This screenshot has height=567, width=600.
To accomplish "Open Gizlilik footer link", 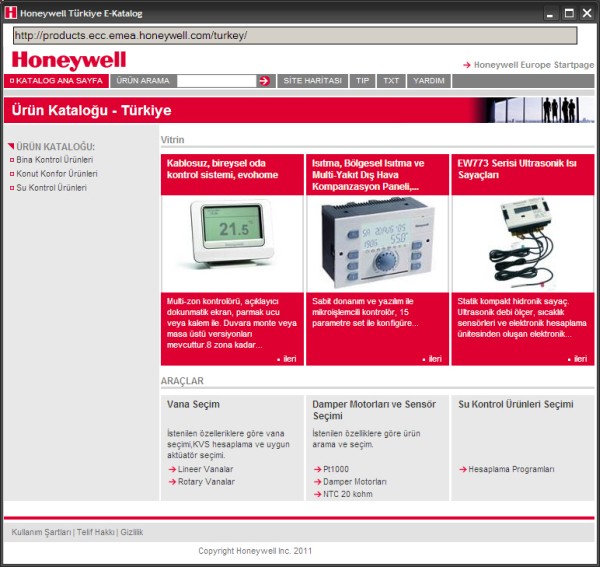I will (132, 532).
